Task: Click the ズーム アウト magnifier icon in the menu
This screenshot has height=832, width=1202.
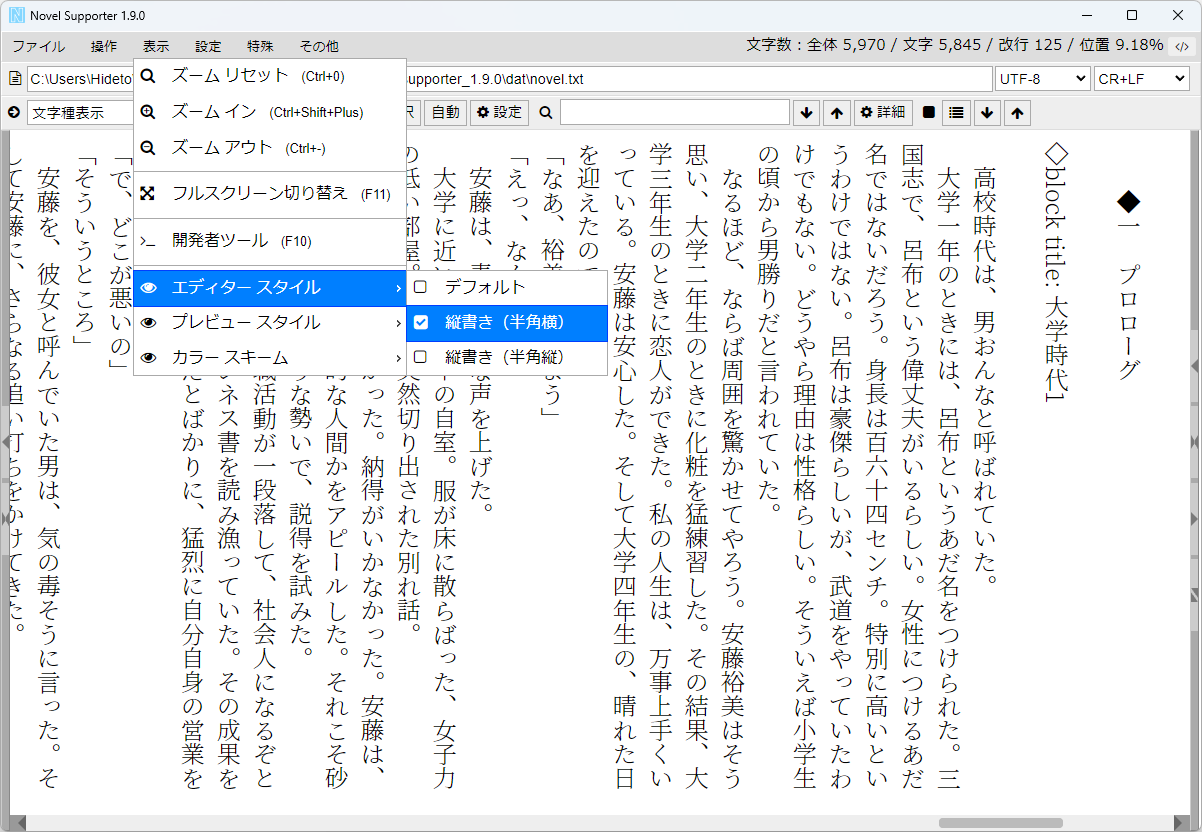Action: point(148,148)
